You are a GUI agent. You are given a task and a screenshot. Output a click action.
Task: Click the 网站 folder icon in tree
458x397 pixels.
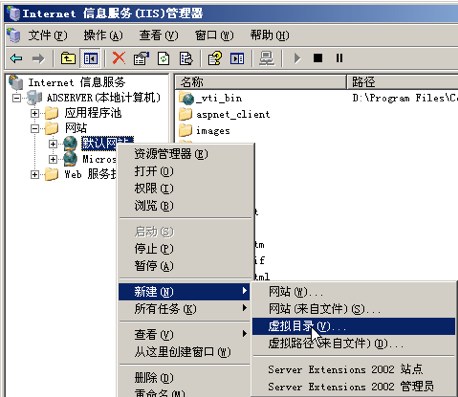[52, 128]
